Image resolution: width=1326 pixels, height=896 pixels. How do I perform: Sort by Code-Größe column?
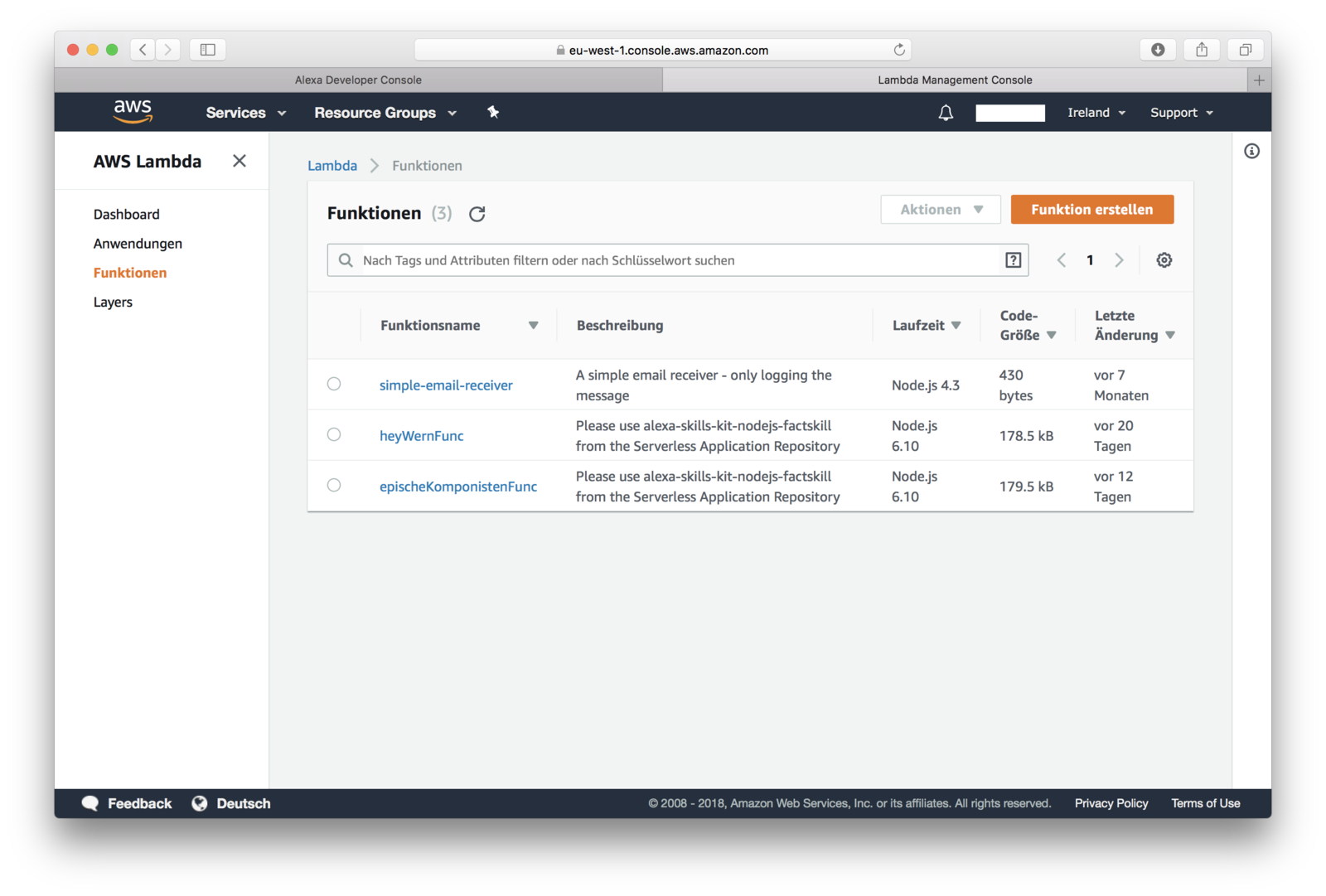1052,336
